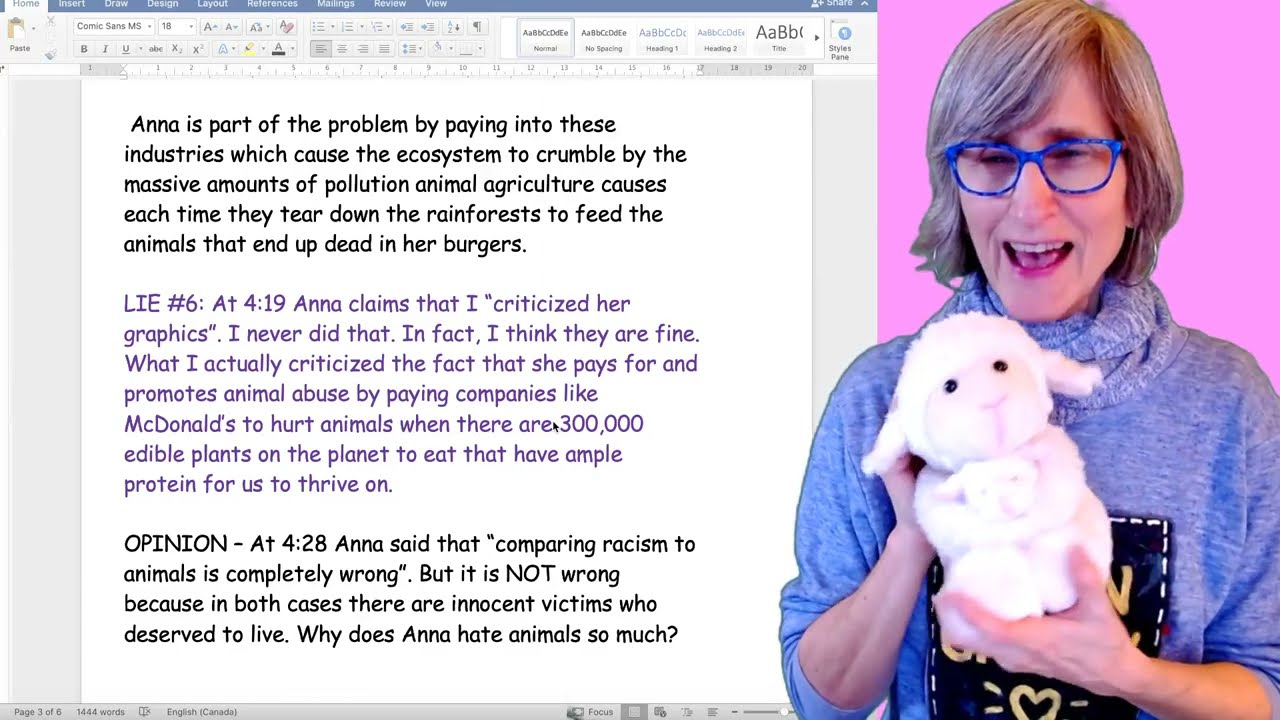Toggle Bold formatting
Screen dimensions: 1280x720
pos(84,49)
